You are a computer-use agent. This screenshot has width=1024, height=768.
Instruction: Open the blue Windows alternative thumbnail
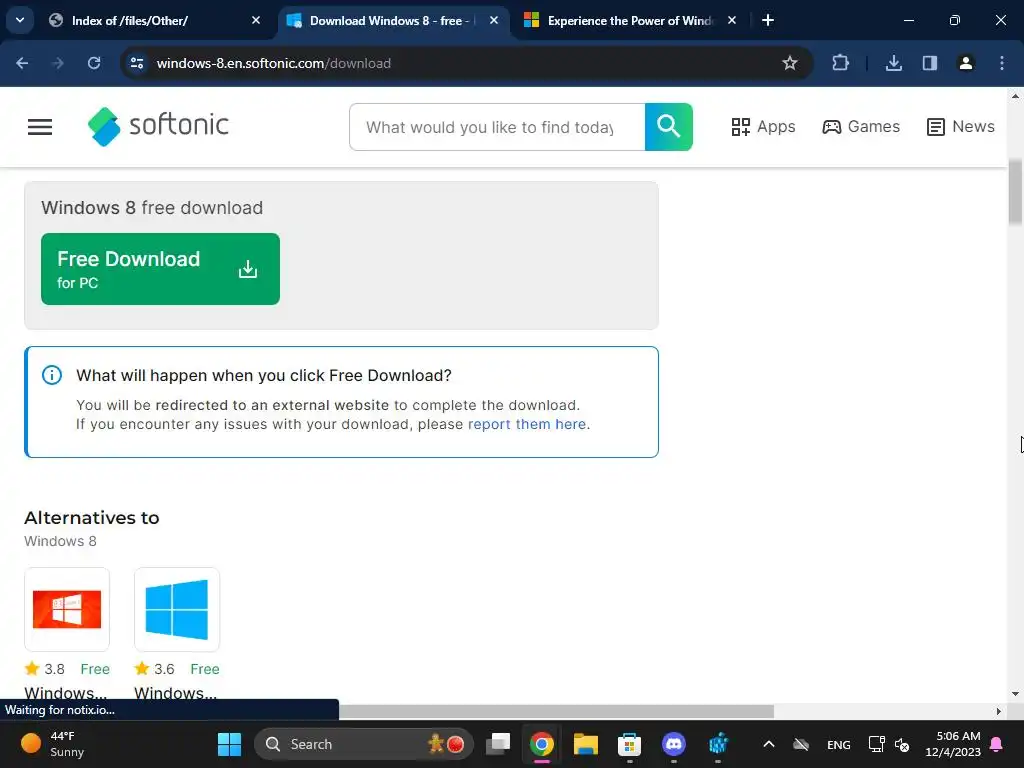tap(177, 609)
